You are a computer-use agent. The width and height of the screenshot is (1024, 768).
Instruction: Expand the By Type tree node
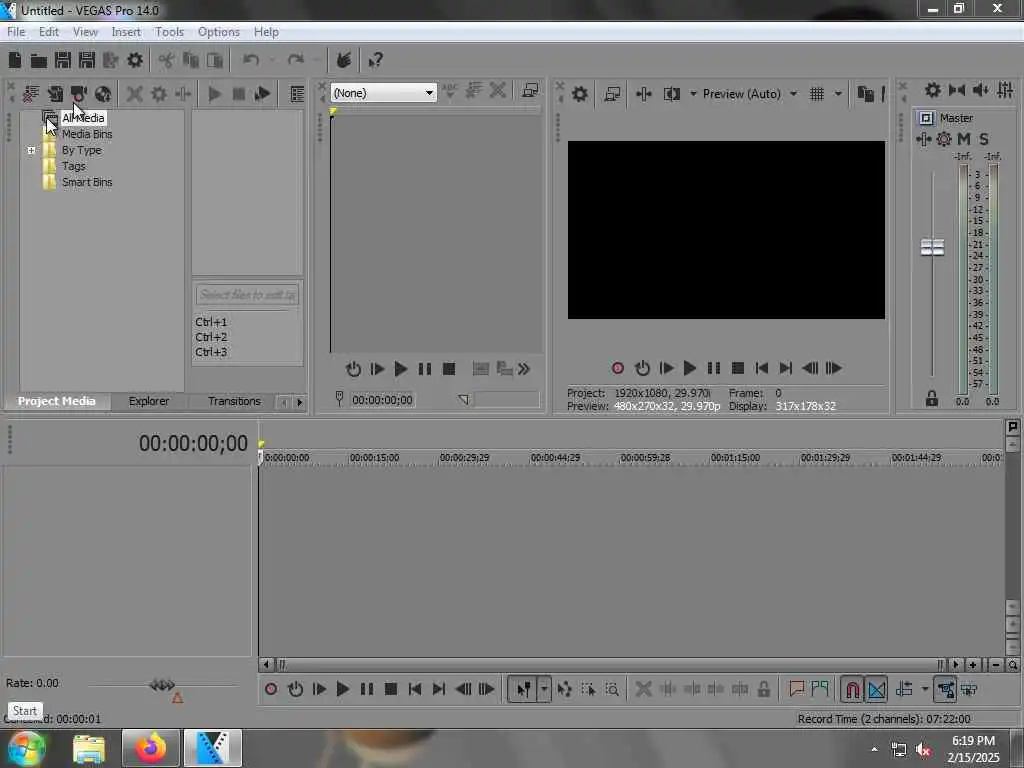click(x=31, y=150)
